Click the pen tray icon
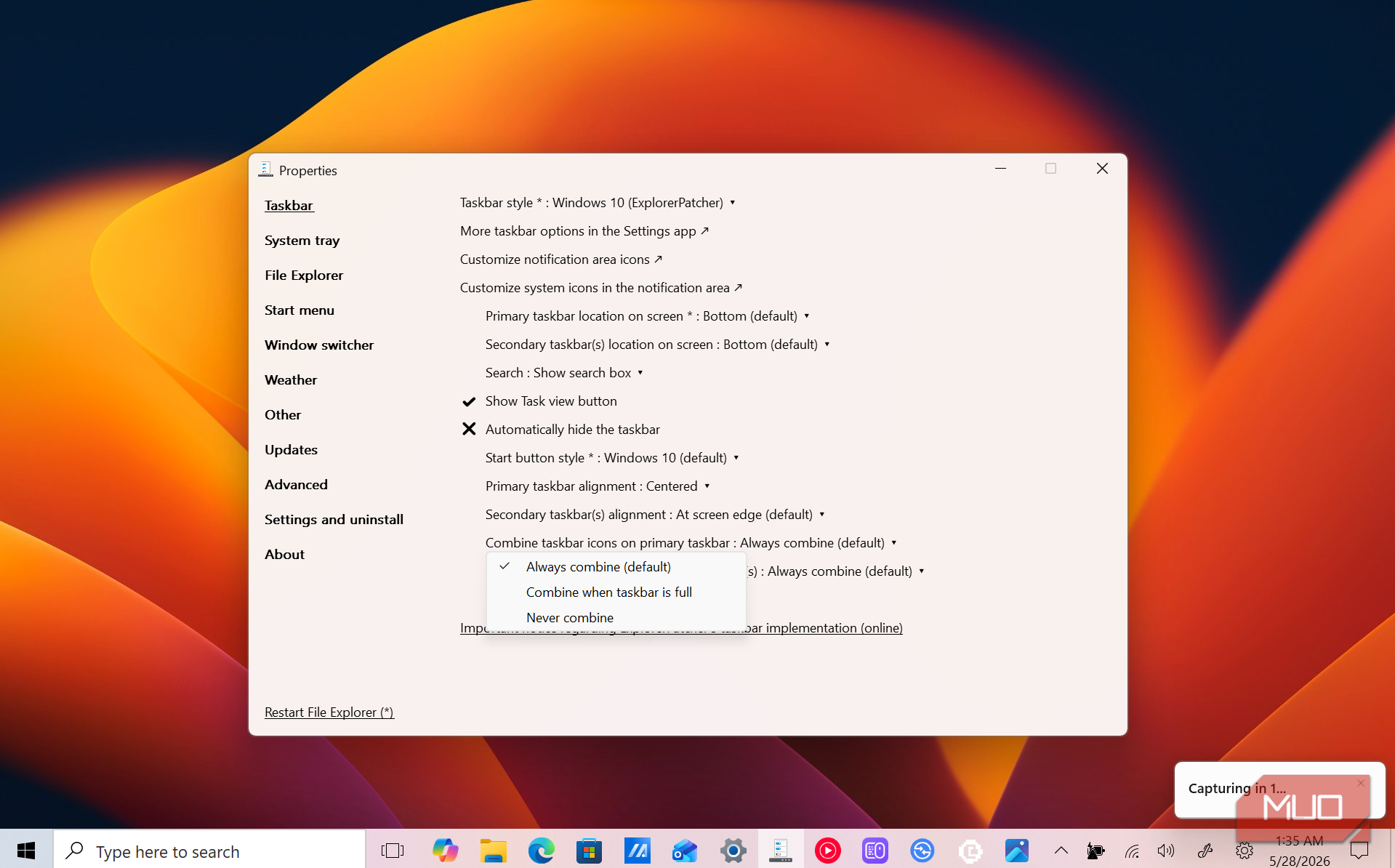1395x868 pixels. pos(1205,850)
